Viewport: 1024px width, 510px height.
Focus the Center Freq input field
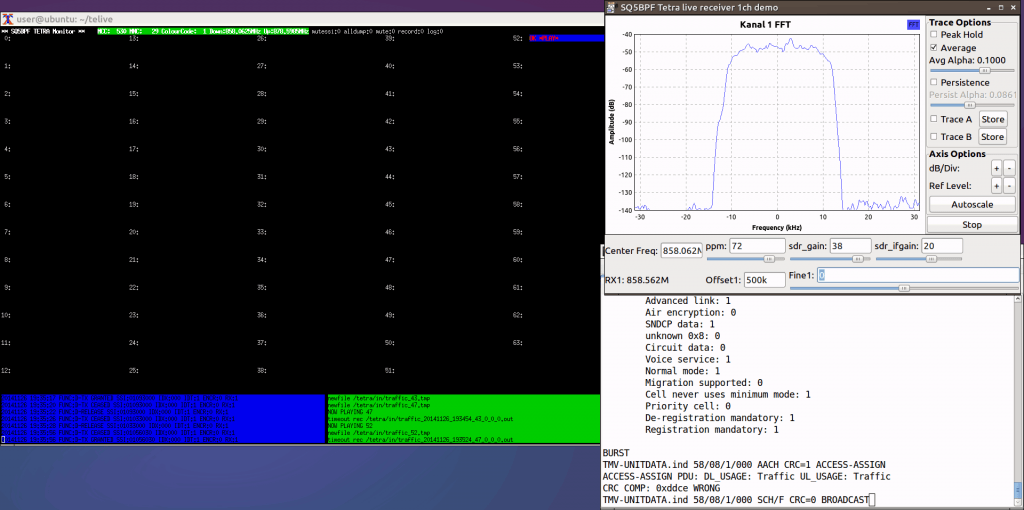(x=682, y=251)
